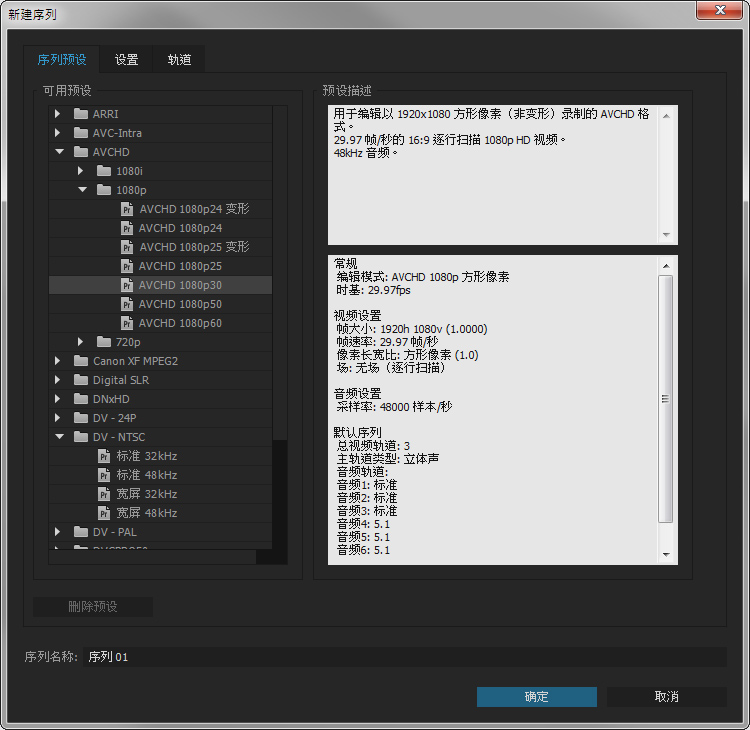Collapse the 1080p subfolder arrow

(x=82, y=190)
